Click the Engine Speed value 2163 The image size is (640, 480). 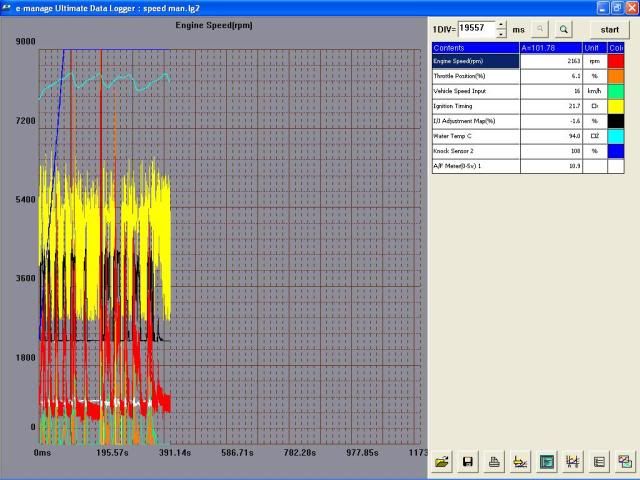[551, 61]
